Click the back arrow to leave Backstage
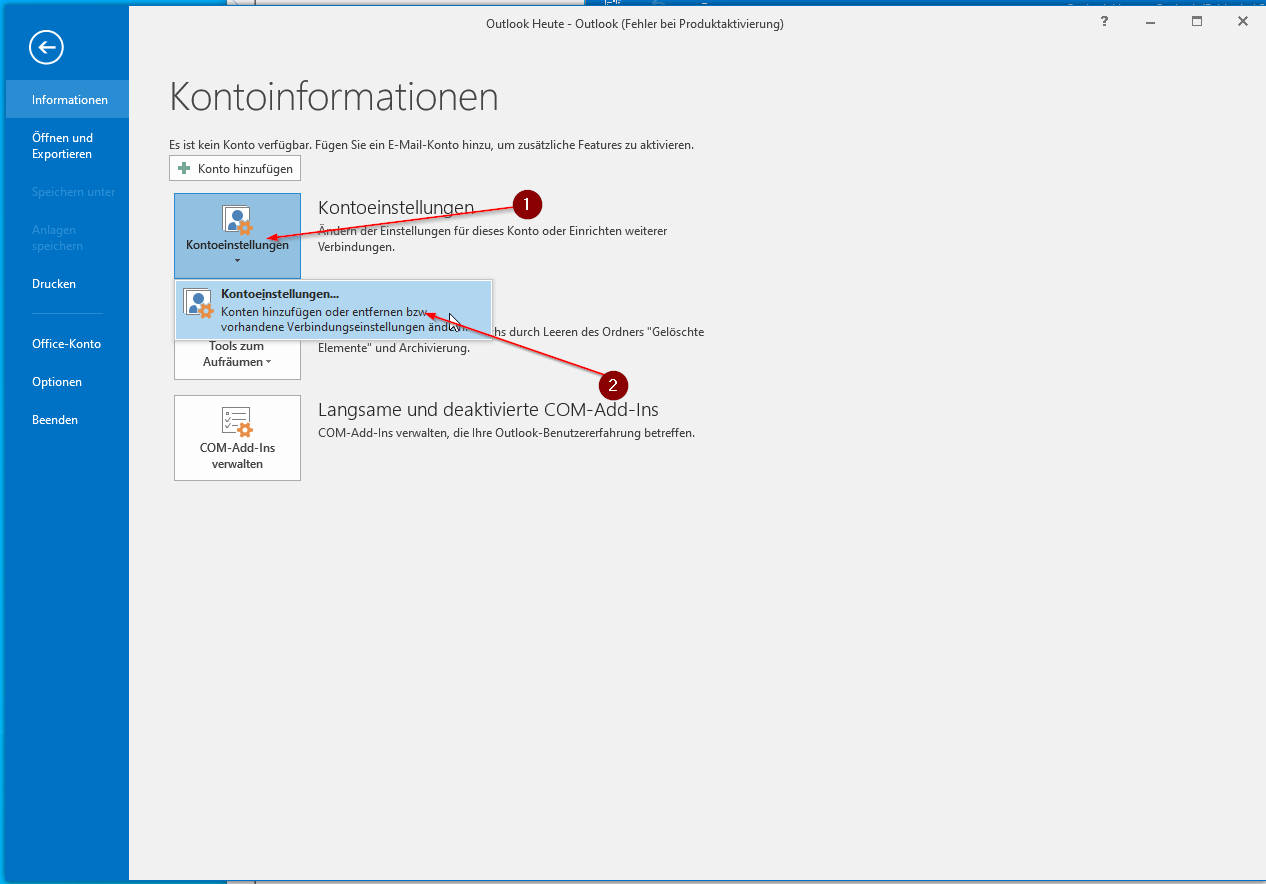The width and height of the screenshot is (1266, 884). (x=46, y=47)
